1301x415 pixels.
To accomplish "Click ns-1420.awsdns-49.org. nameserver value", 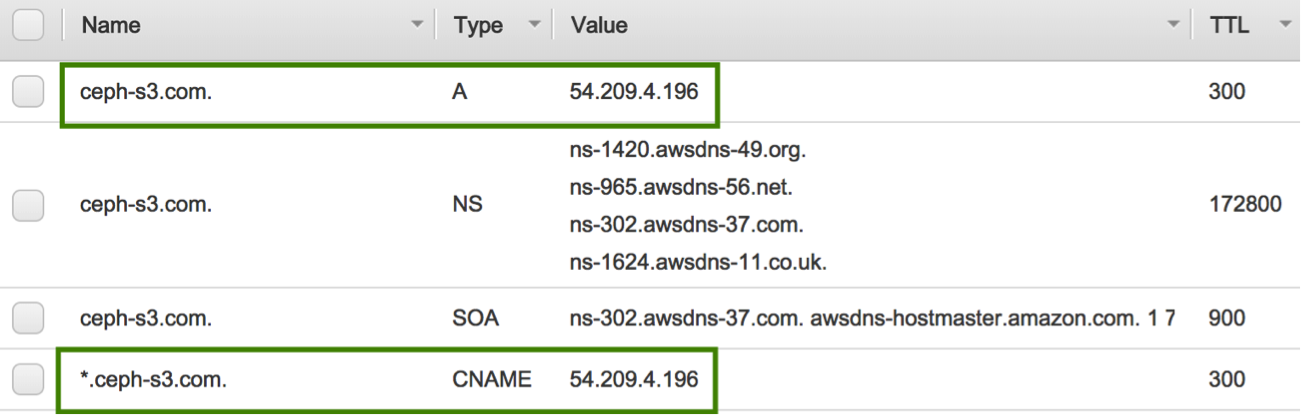I will (688, 151).
